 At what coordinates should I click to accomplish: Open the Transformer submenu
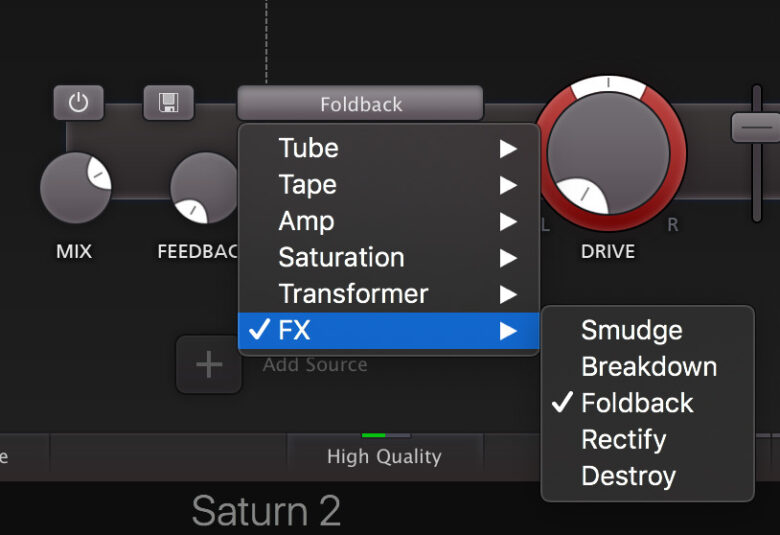click(389, 294)
